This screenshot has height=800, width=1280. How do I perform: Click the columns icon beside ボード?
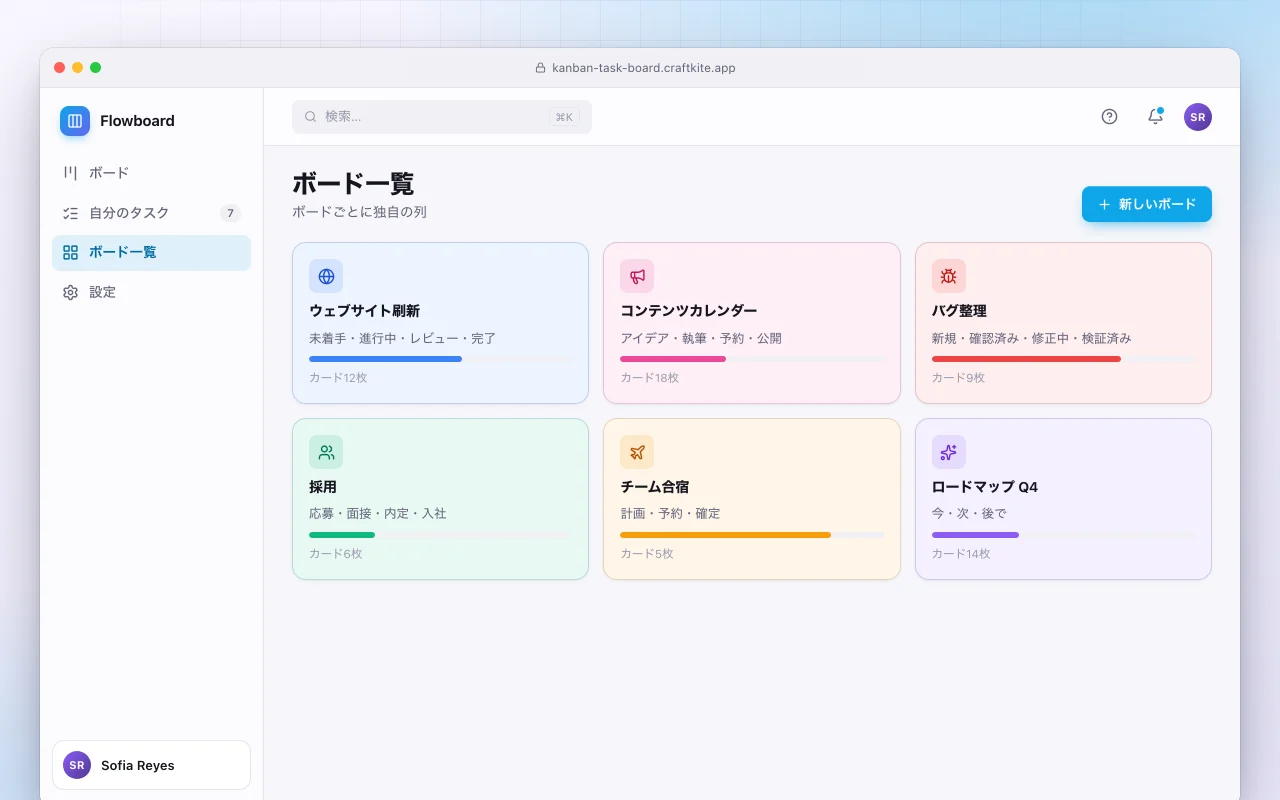[70, 173]
